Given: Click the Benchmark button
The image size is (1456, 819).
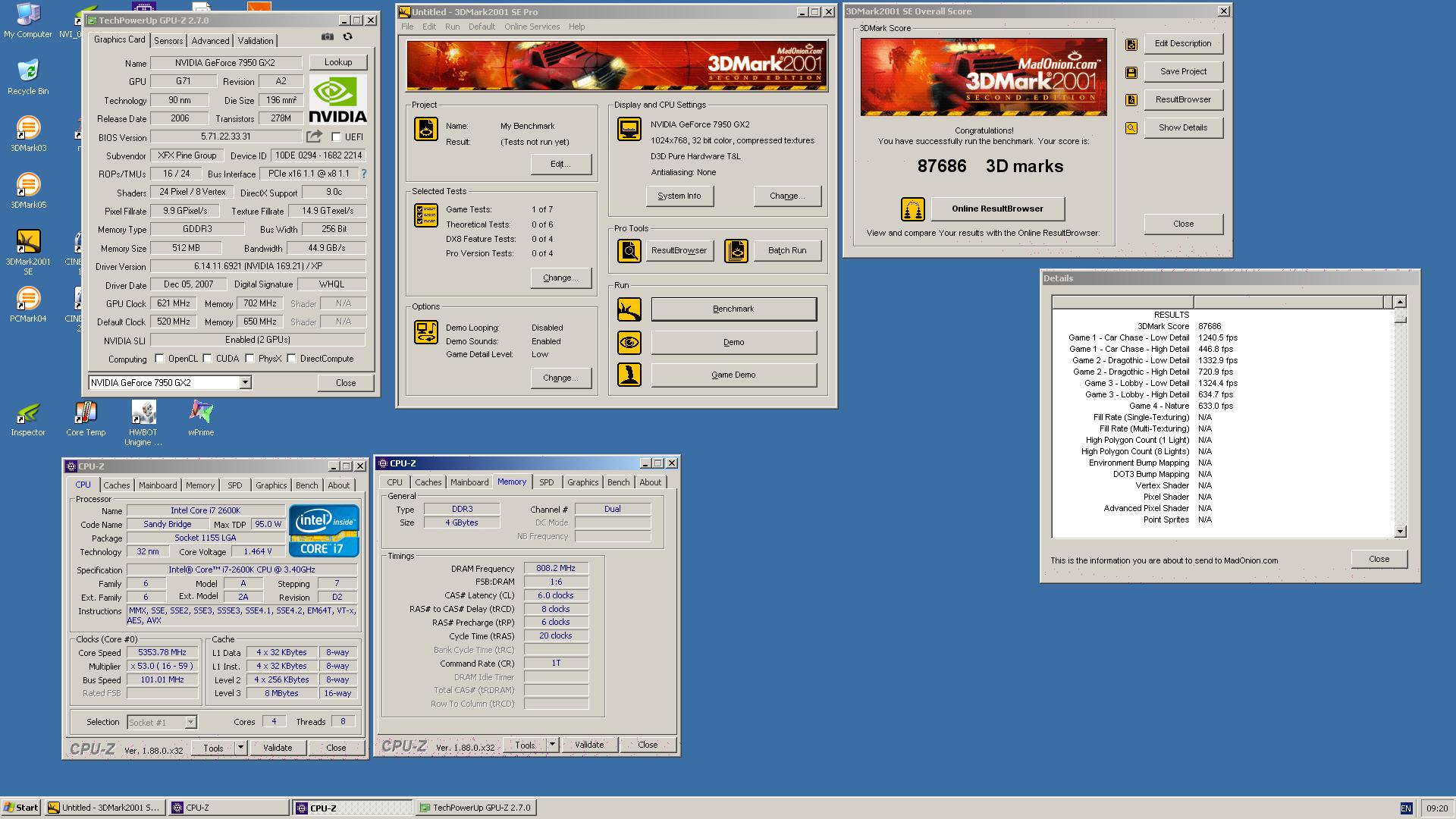Looking at the screenshot, I should (733, 309).
